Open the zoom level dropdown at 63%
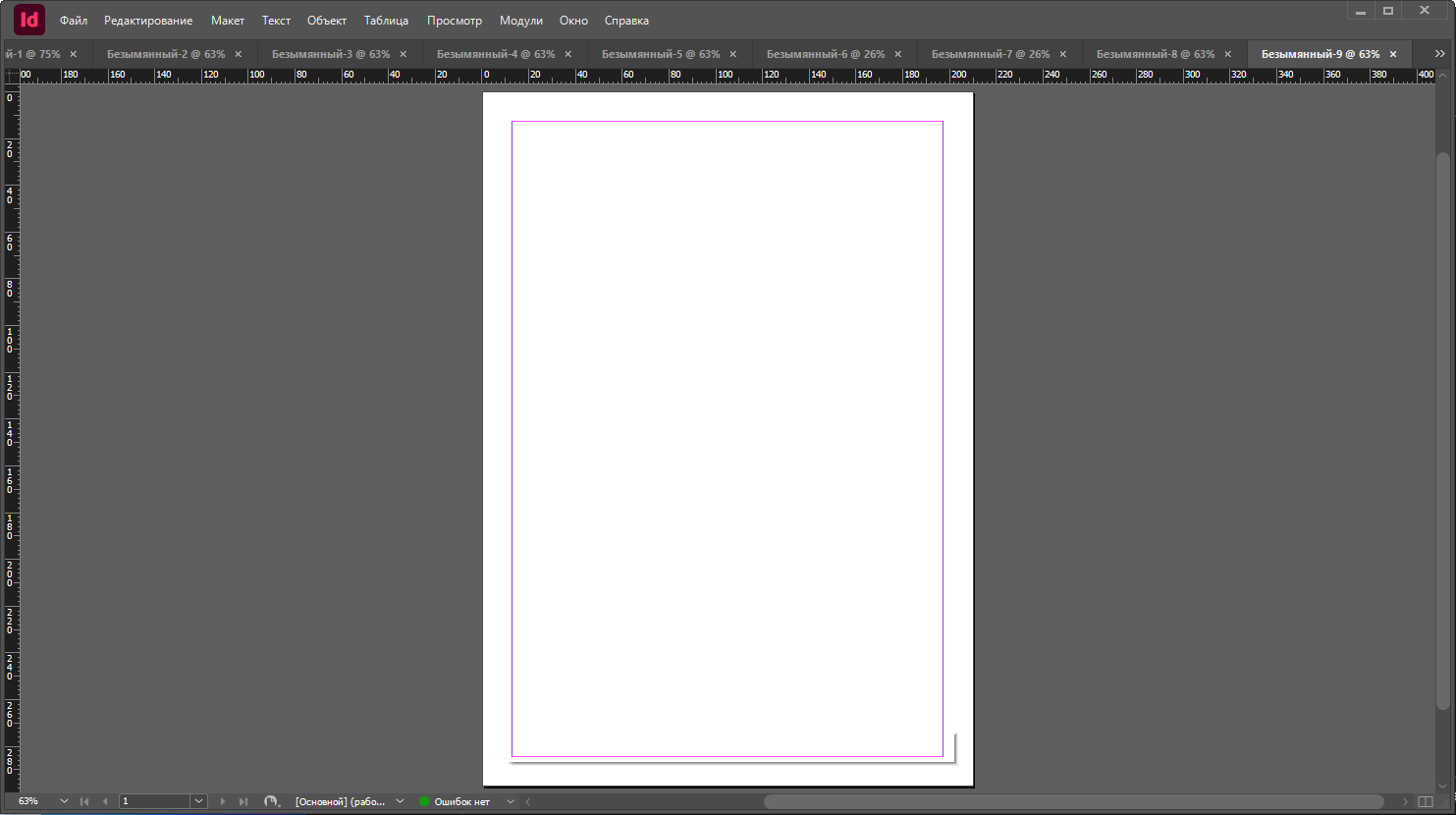This screenshot has width=1456, height=815. 64,801
